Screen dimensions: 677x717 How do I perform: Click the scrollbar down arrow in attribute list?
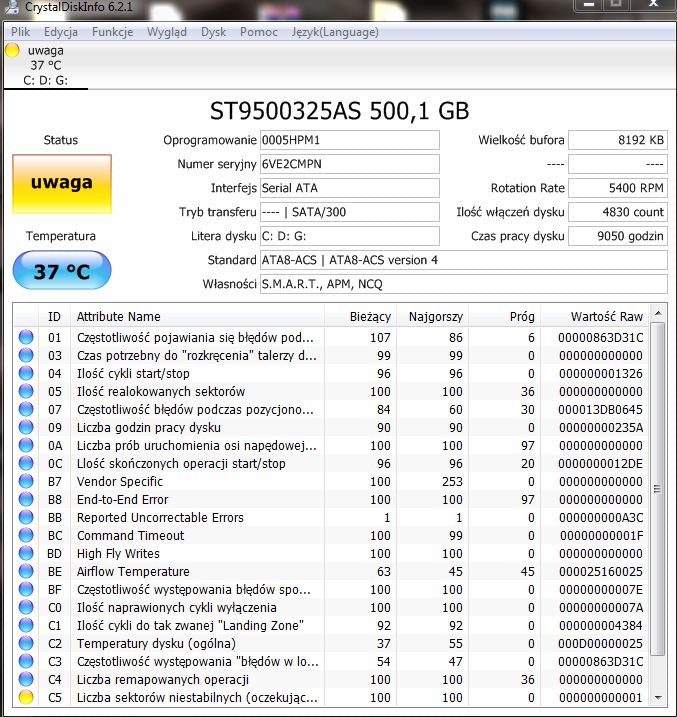click(658, 698)
